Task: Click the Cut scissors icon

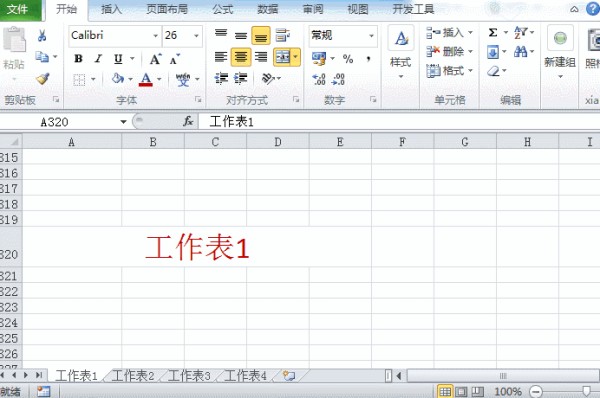Action: 42,36
